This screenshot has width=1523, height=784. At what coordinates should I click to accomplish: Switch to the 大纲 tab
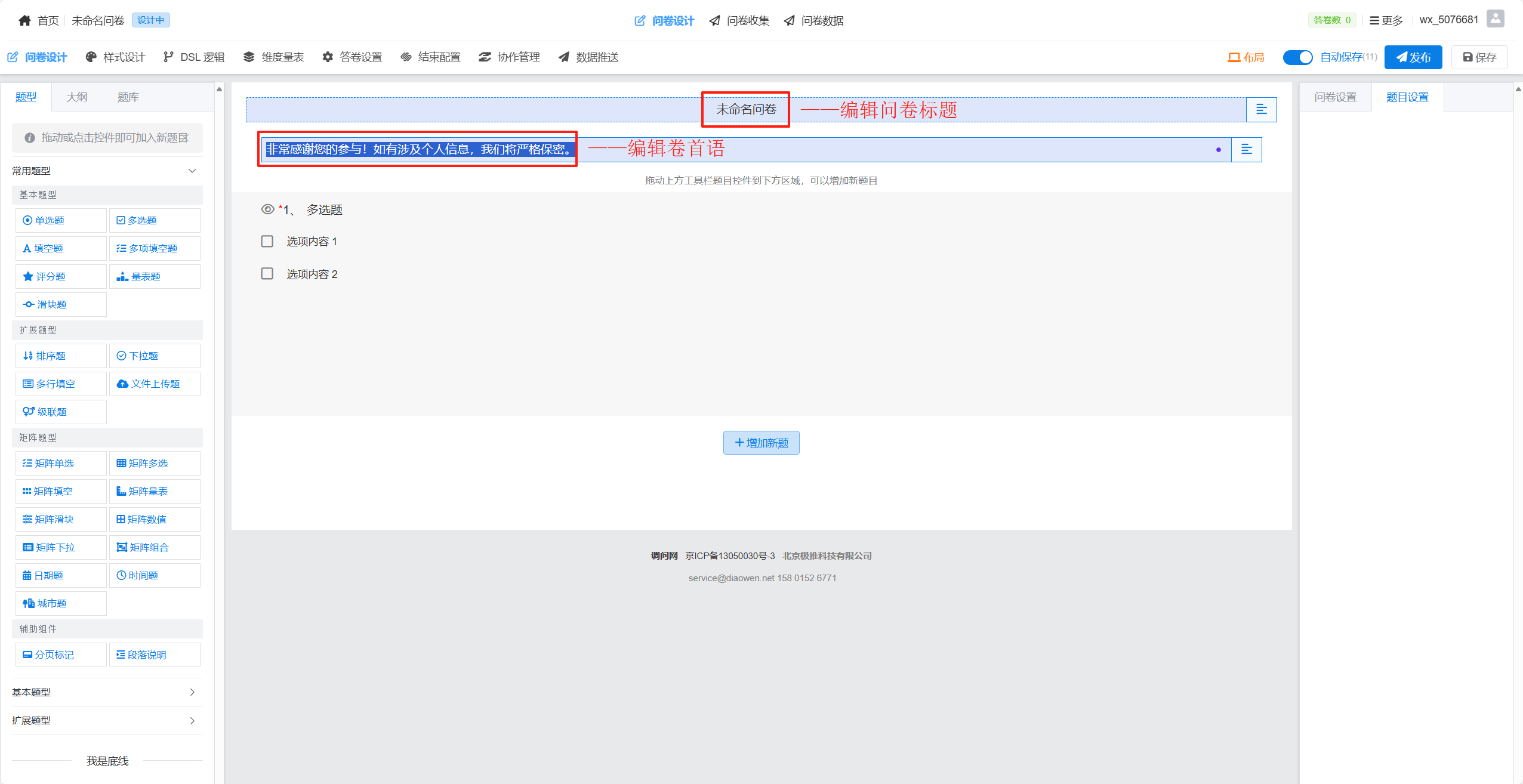tap(76, 97)
